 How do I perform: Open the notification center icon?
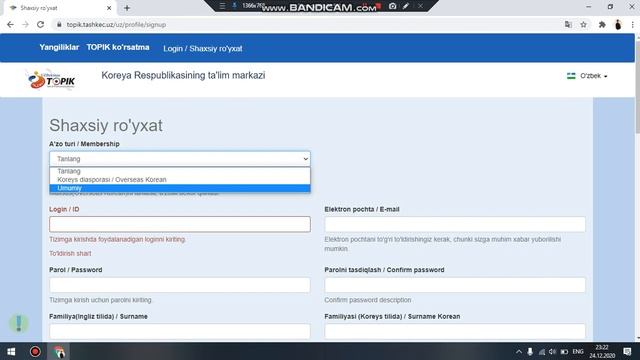tap(627, 351)
